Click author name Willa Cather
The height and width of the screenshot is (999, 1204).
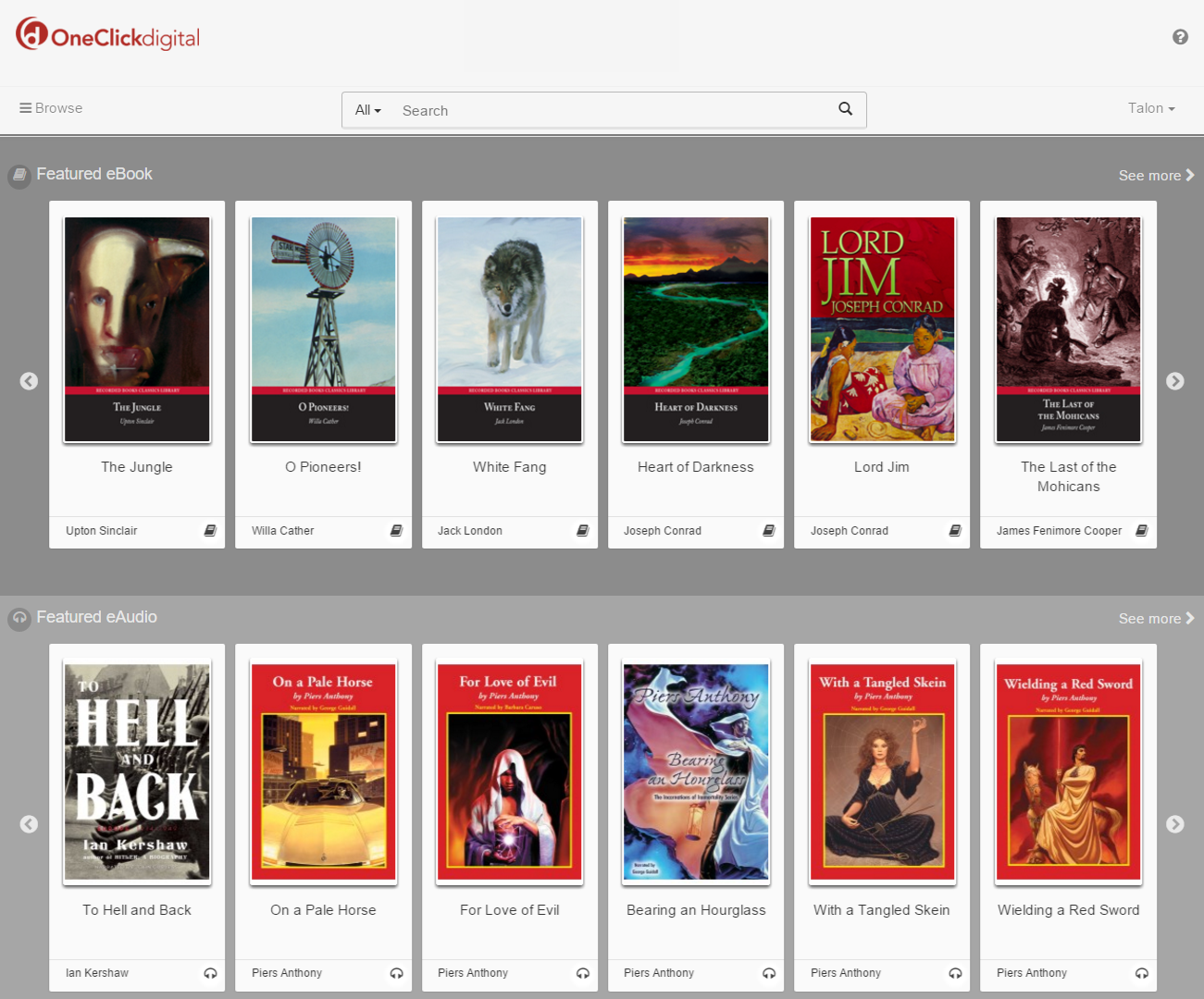(x=283, y=531)
